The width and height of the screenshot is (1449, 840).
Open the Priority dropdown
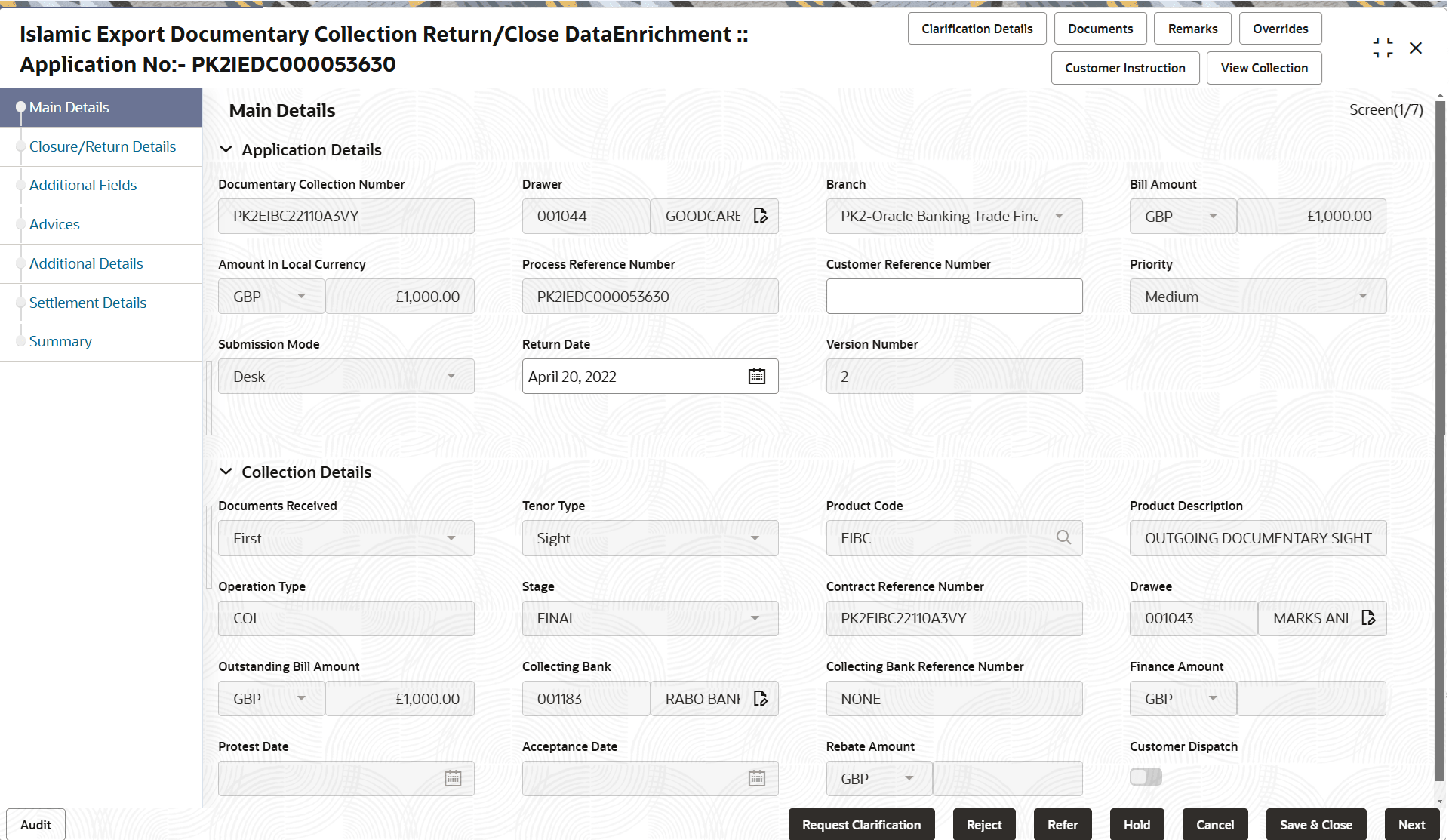(1362, 296)
